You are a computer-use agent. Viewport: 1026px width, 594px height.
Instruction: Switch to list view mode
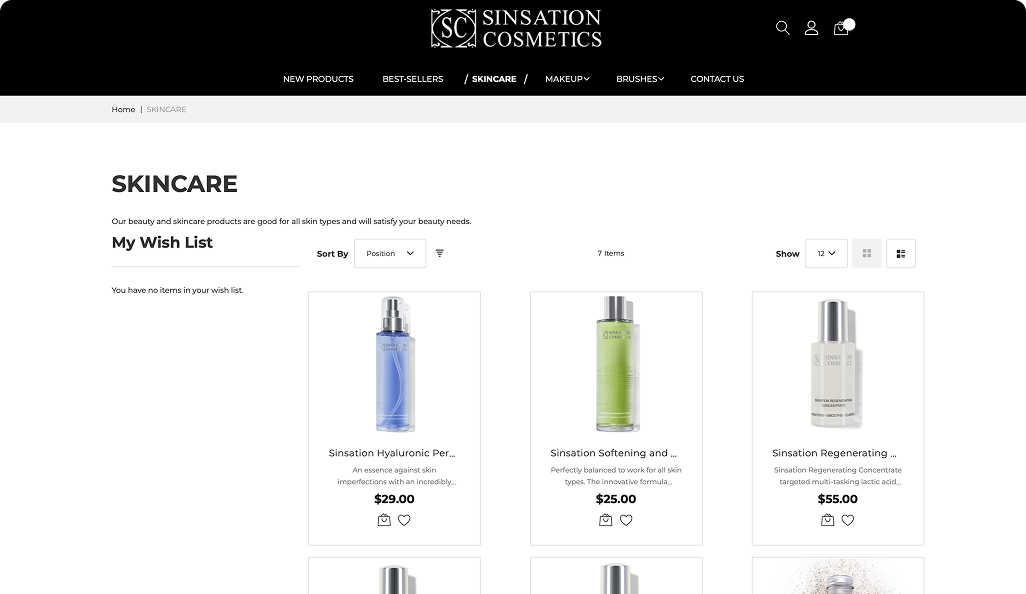tap(901, 253)
